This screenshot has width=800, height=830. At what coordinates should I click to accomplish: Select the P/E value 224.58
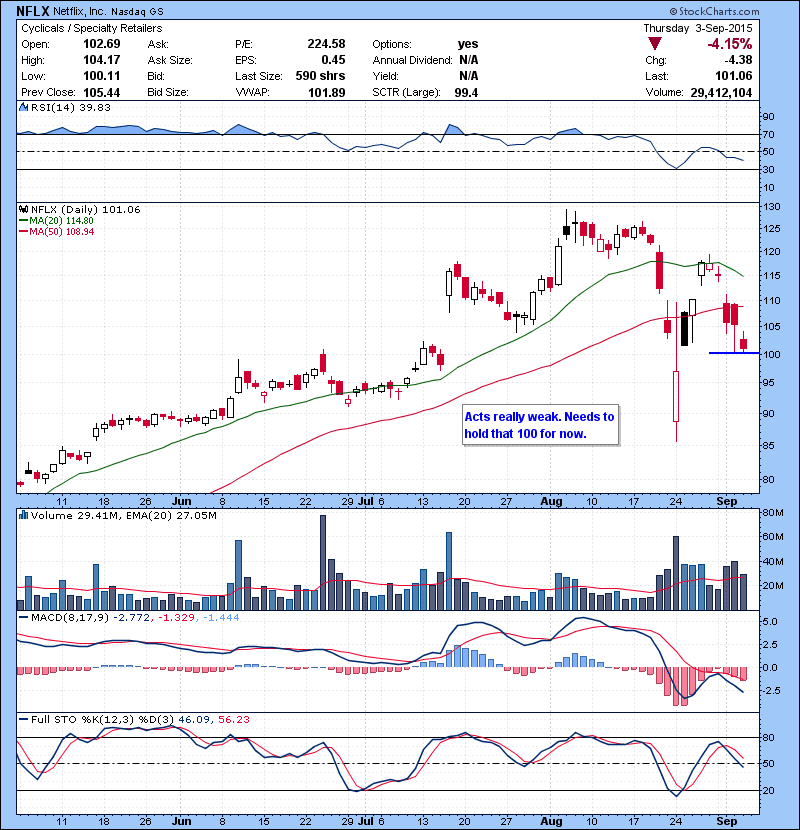tap(326, 44)
